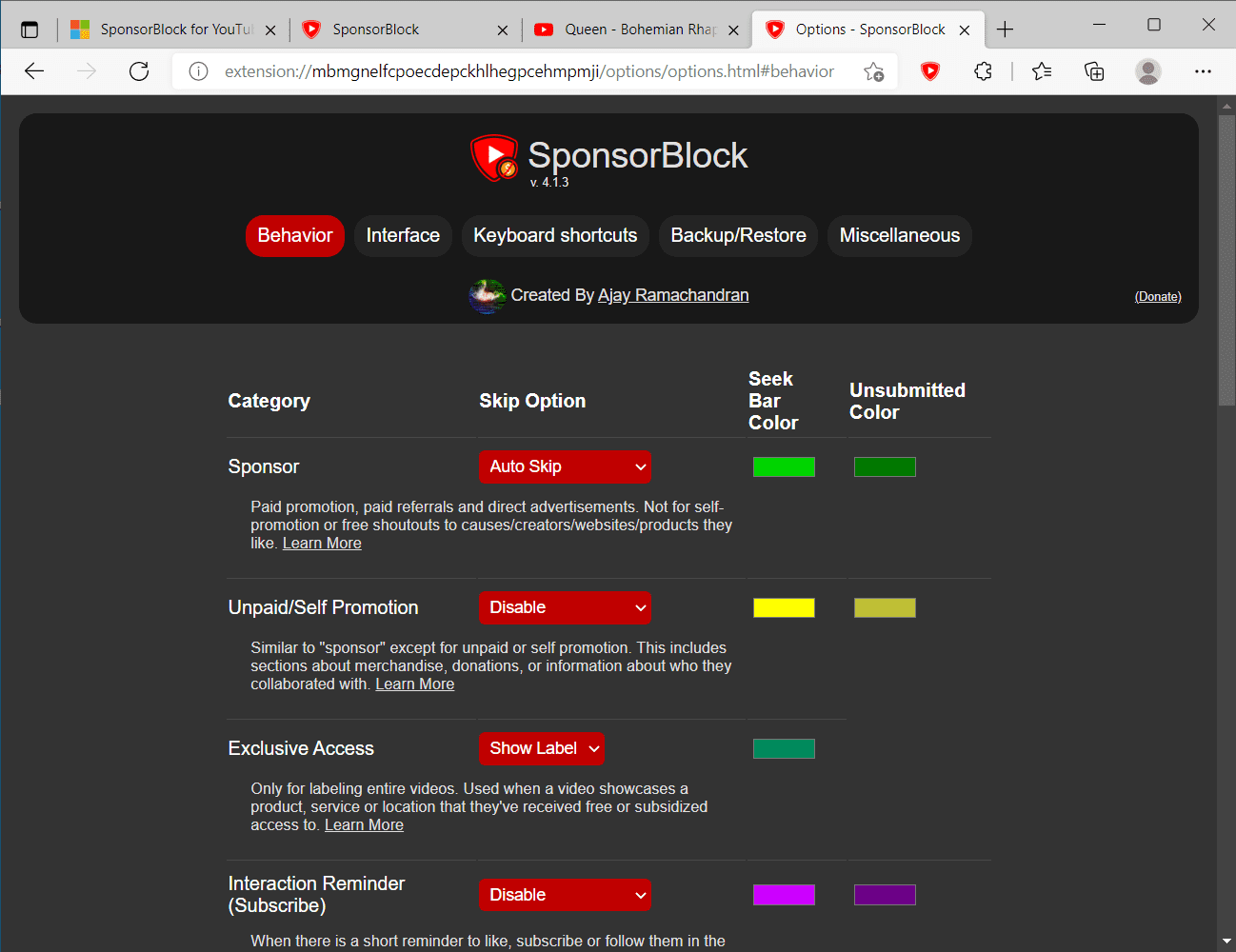Open the Favorites list icon
The height and width of the screenshot is (952, 1236).
click(1042, 71)
